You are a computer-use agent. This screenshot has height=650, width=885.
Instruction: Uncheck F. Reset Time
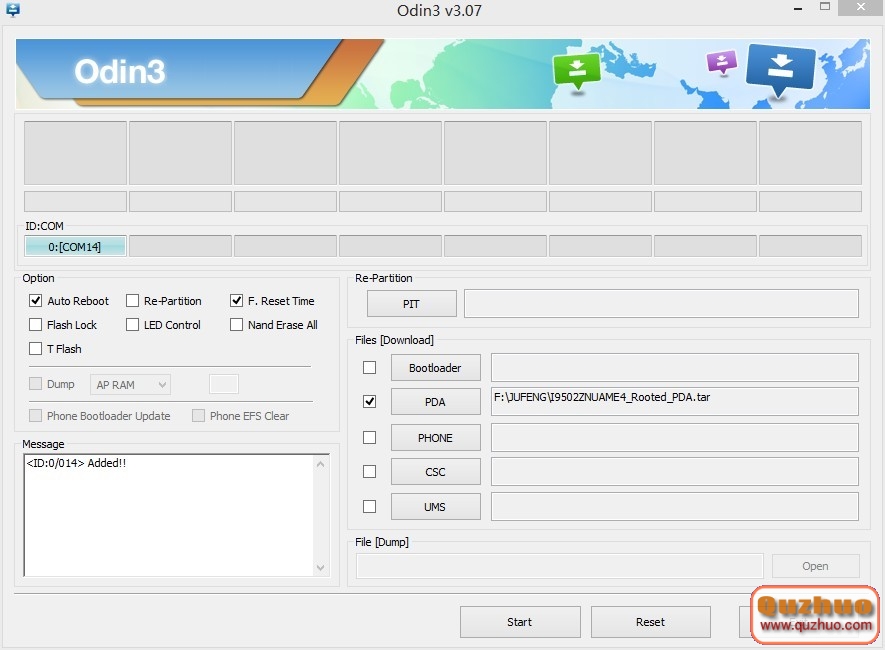point(236,301)
